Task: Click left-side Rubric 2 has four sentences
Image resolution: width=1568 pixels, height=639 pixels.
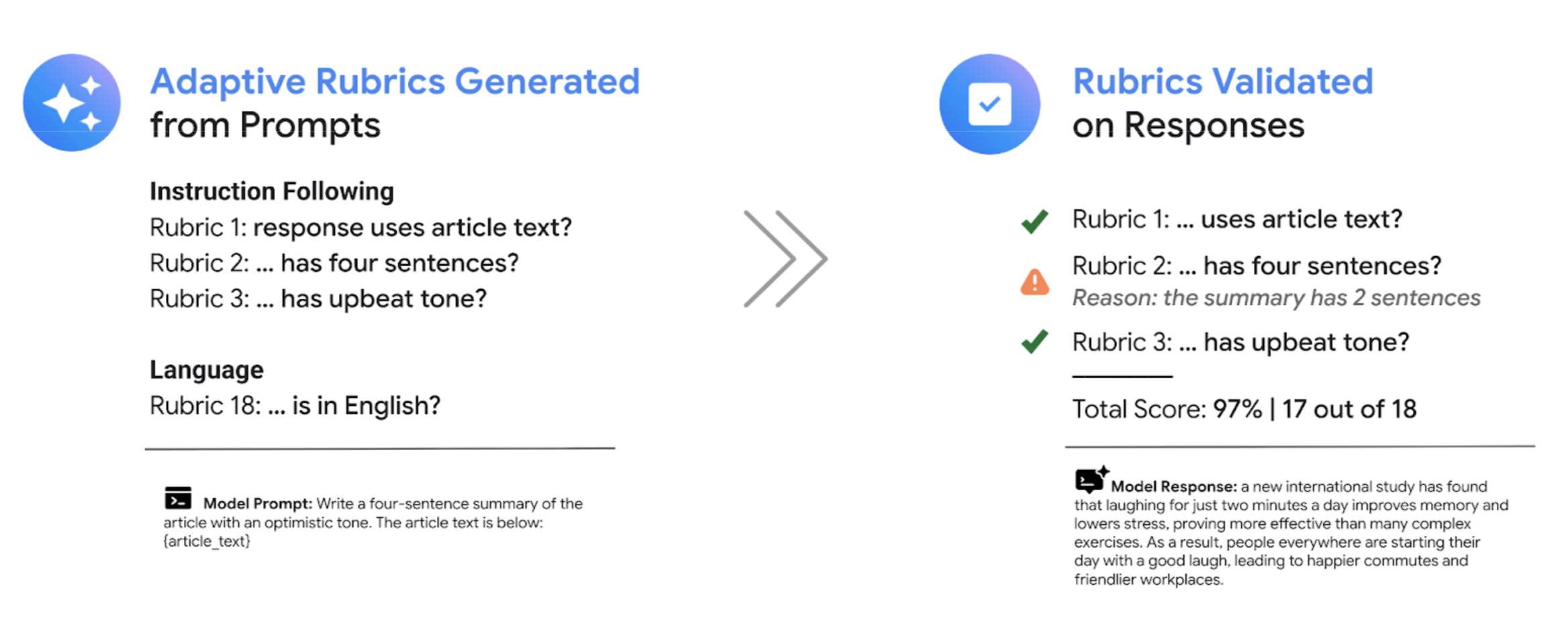Action: tap(334, 263)
